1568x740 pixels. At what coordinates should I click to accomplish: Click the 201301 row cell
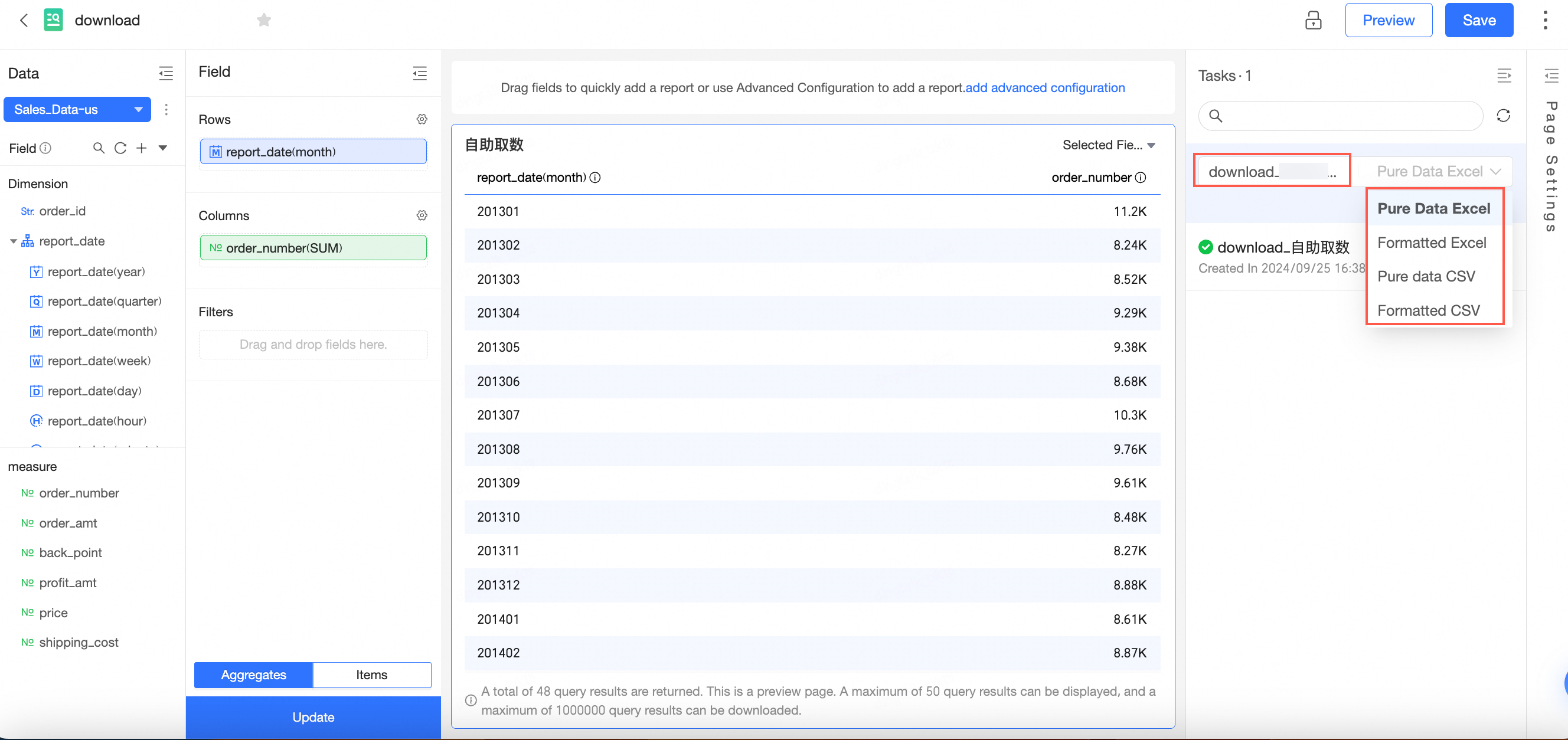498,211
